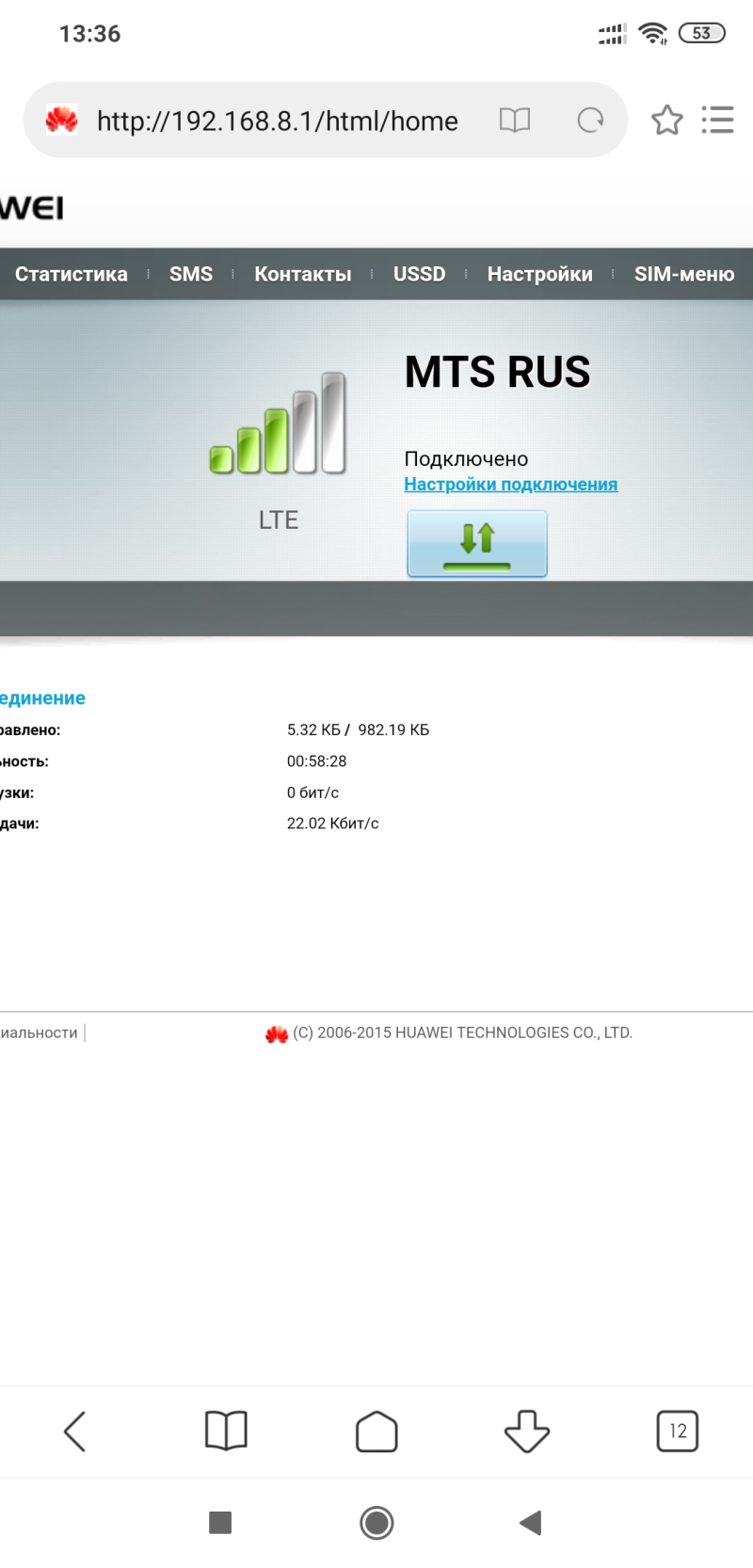Tap the Android recent apps square button

coord(220,1522)
